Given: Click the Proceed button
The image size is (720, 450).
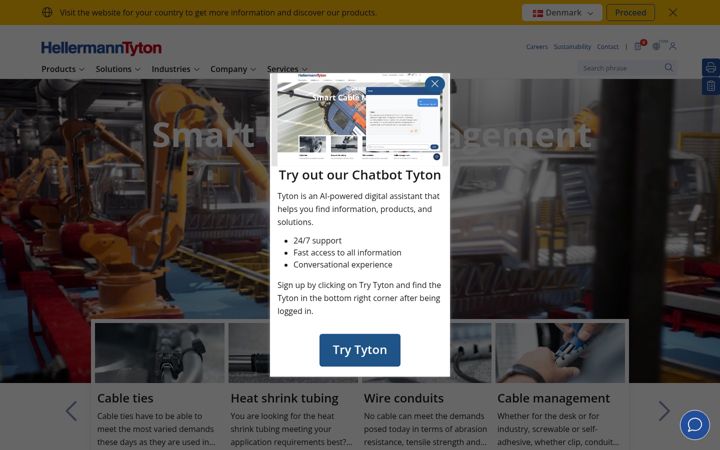Looking at the screenshot, I should tap(630, 12).
